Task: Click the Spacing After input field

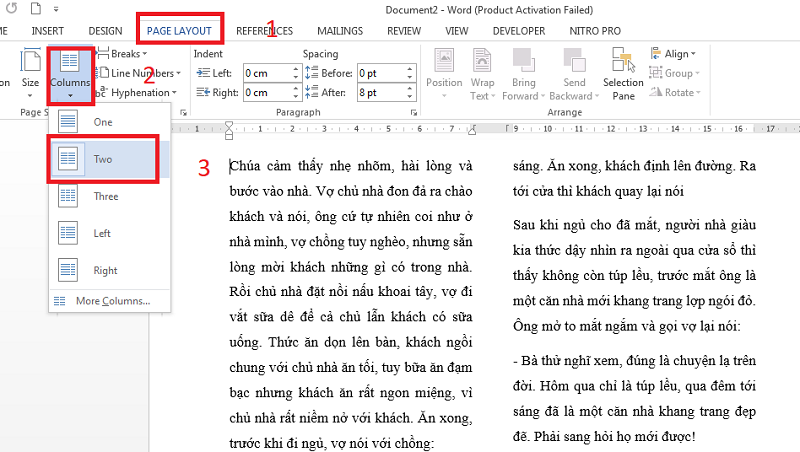Action: 382,92
